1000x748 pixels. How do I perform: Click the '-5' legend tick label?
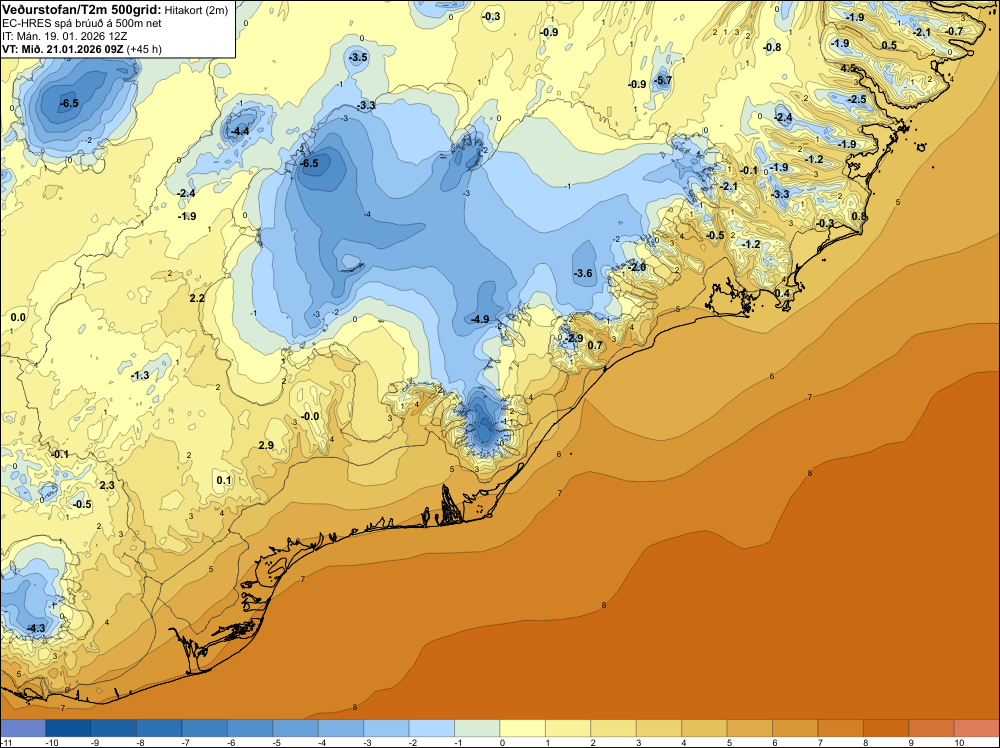(x=277, y=742)
